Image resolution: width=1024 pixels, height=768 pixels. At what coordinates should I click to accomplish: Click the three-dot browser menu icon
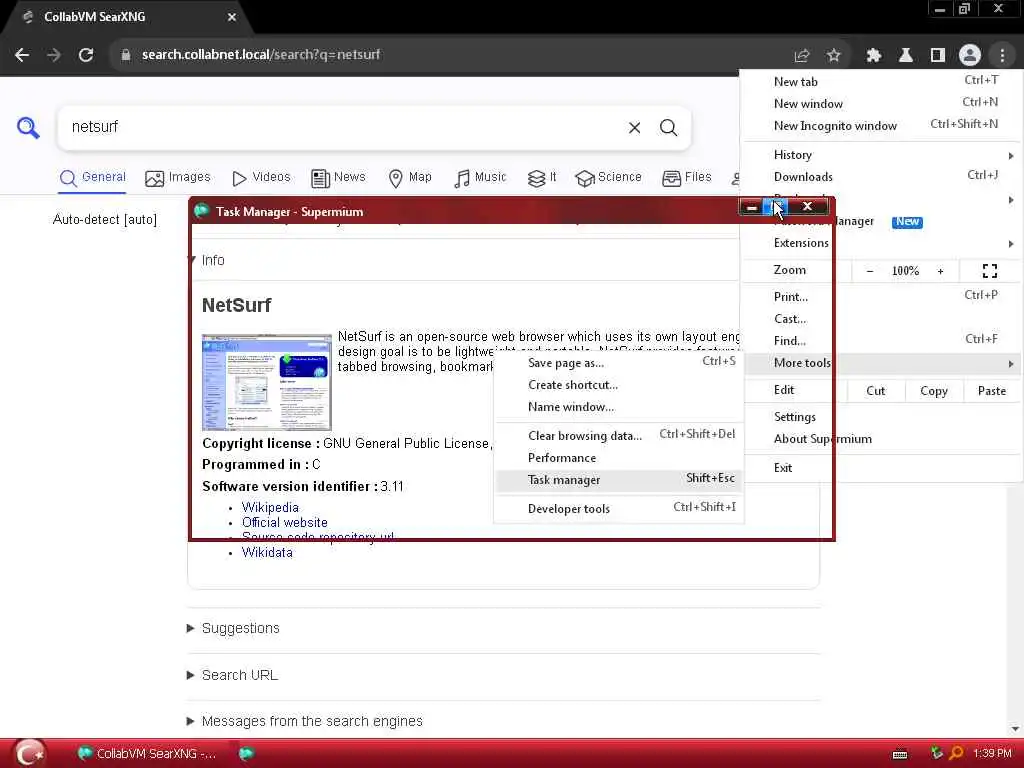(1002, 56)
